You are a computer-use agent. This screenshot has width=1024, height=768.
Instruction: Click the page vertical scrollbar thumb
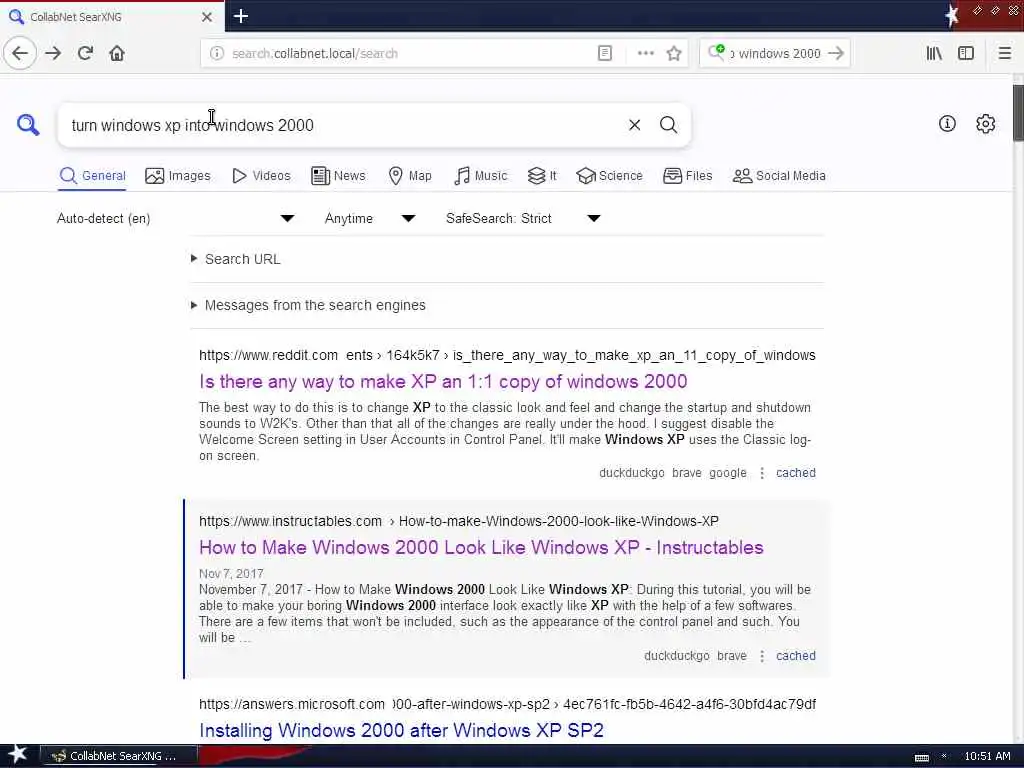coord(1018,112)
